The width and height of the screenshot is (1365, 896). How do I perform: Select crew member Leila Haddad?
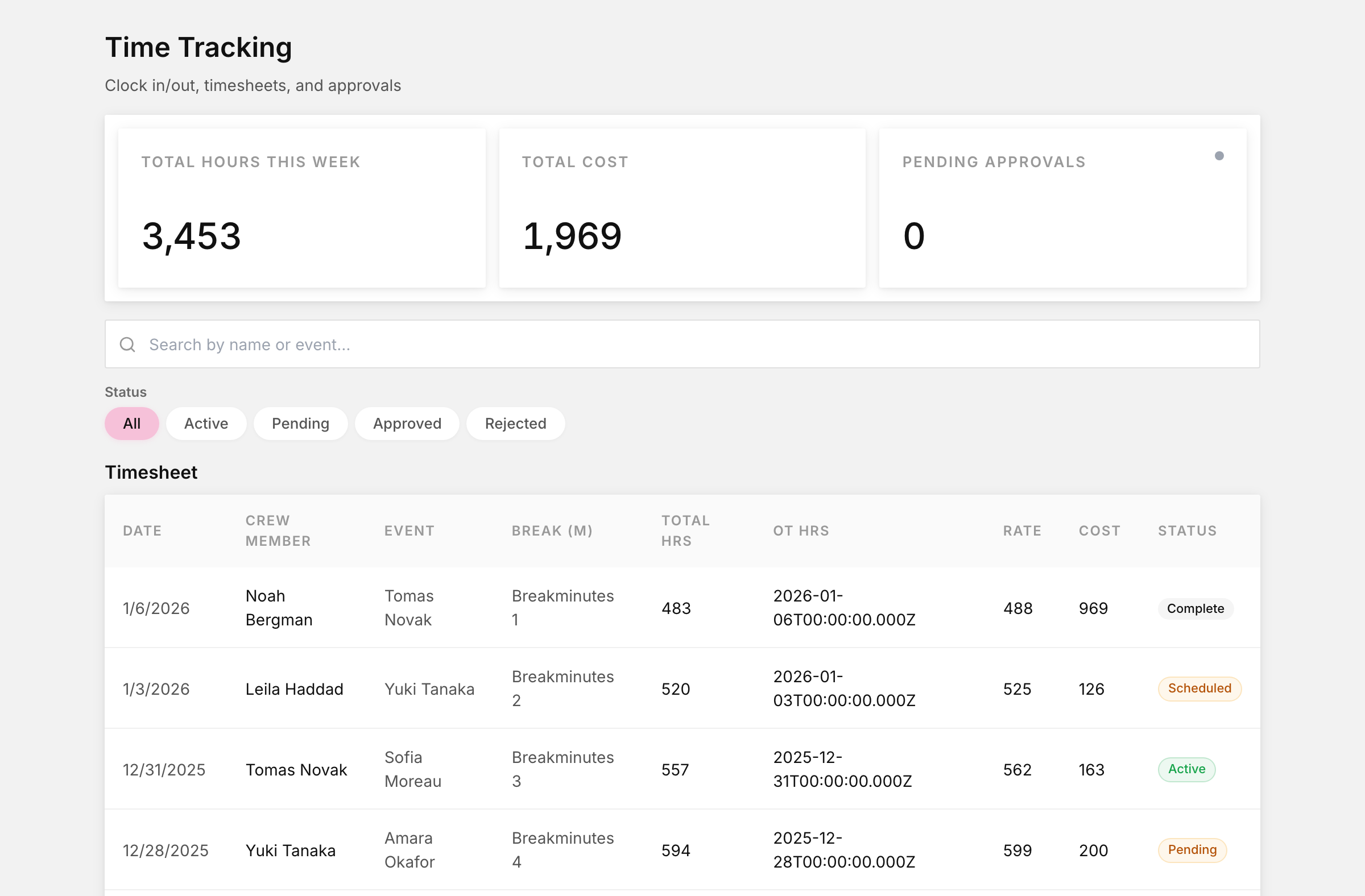click(294, 689)
